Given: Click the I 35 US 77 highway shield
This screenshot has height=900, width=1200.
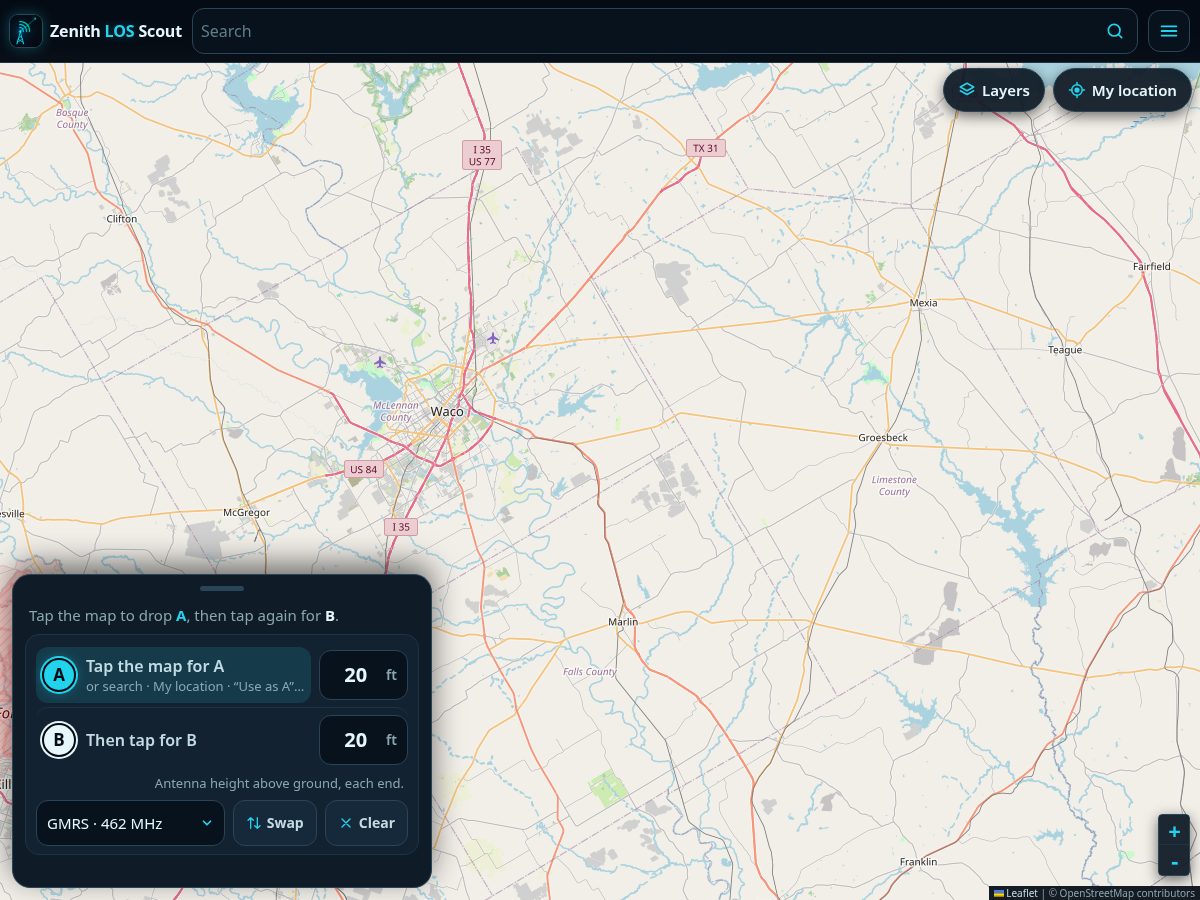Looking at the screenshot, I should coord(482,155).
